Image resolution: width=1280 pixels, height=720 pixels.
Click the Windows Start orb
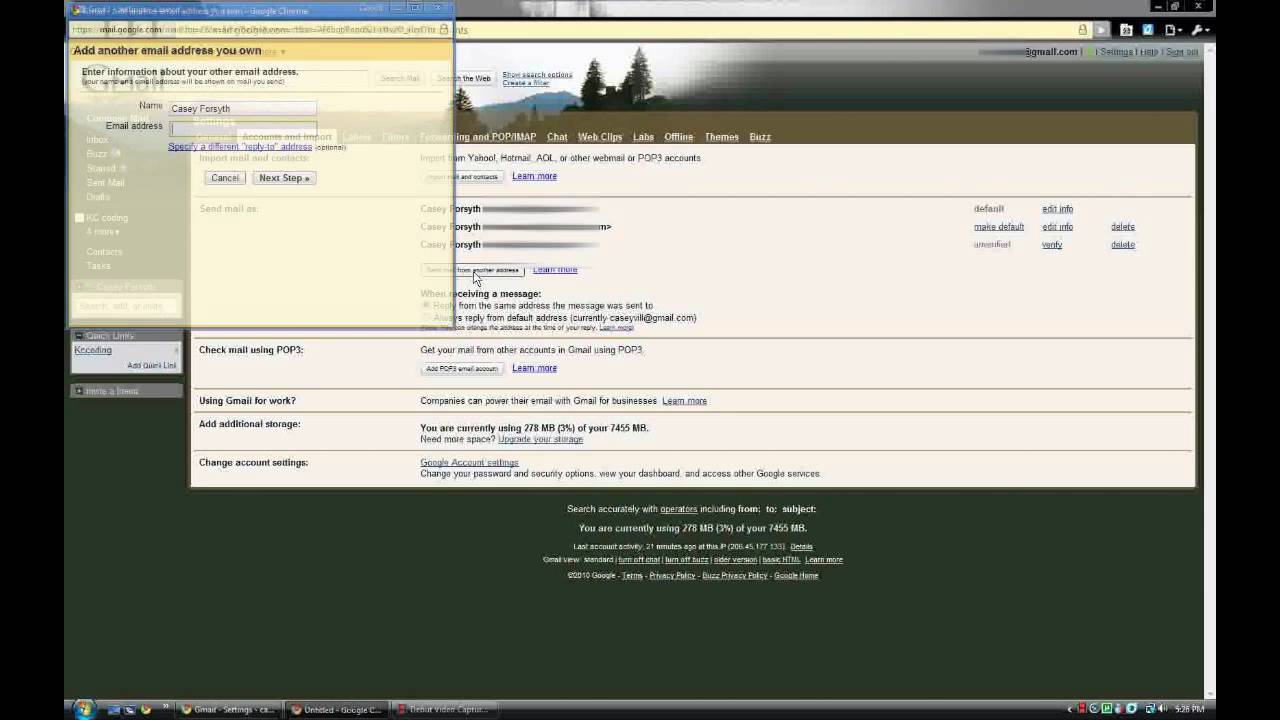(83, 709)
